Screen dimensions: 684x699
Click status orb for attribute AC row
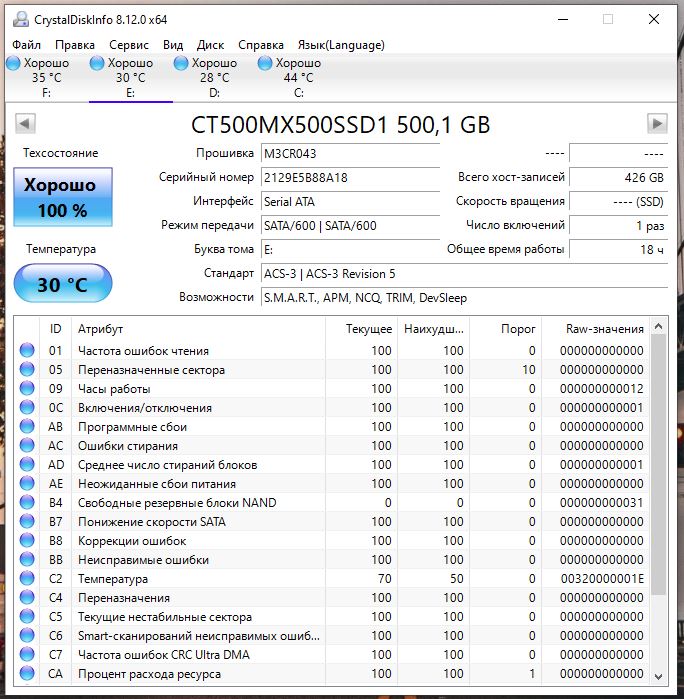click(27, 445)
